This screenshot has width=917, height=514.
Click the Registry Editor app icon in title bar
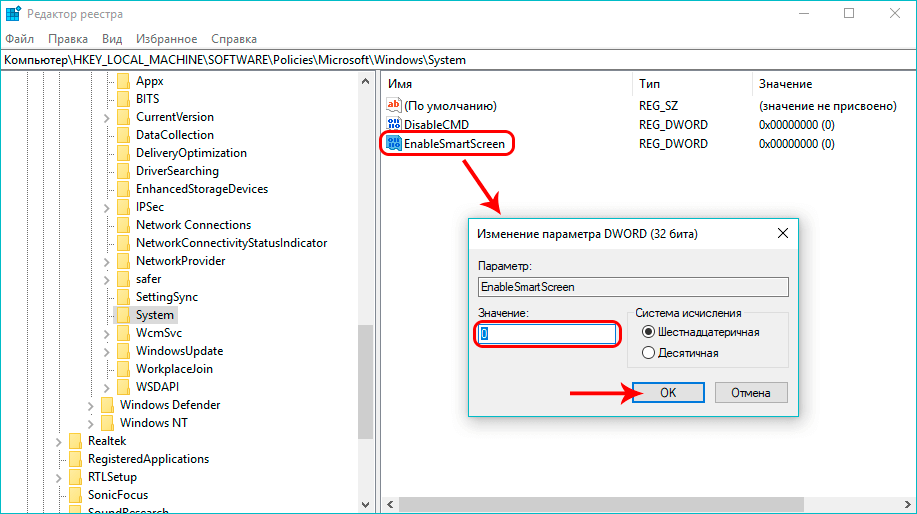[13, 13]
